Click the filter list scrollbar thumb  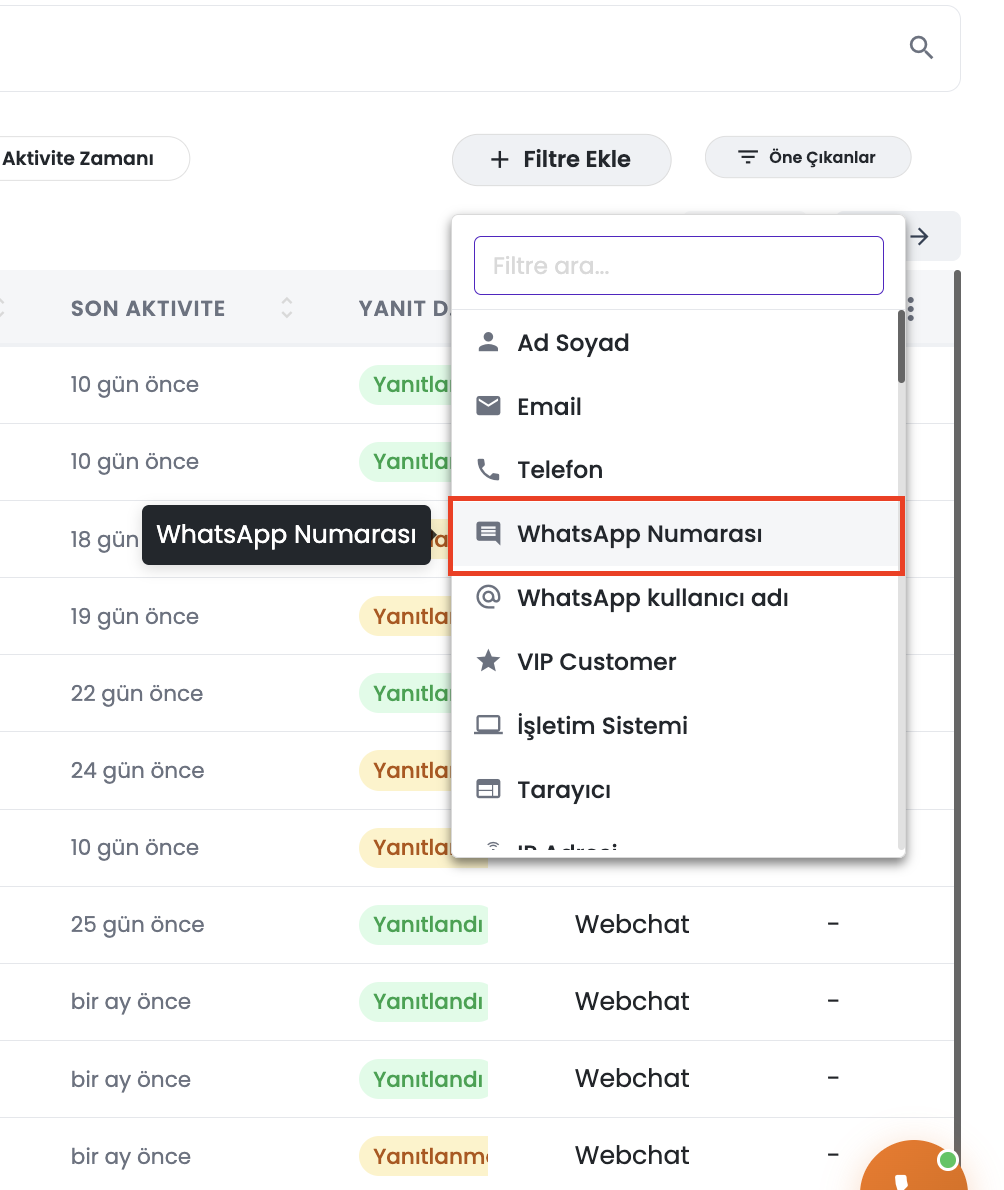click(901, 347)
